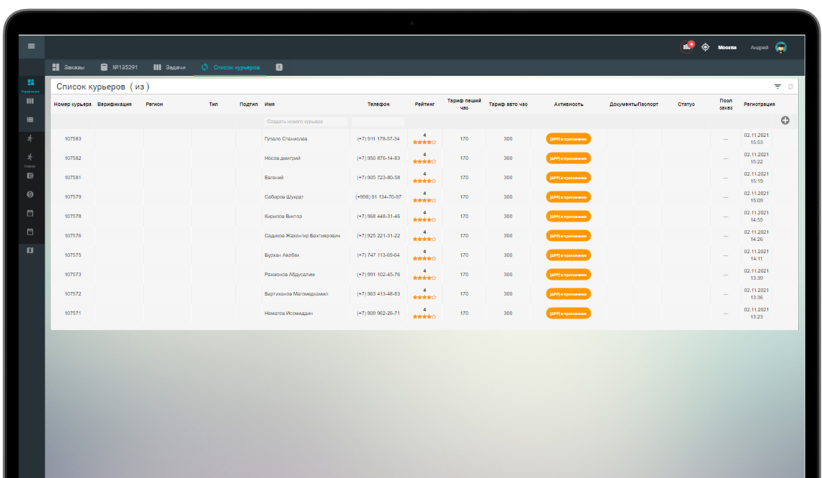Image resolution: width=822 pixels, height=478 pixels.
Task: Click the orange activity badge in row 107581
Action: pos(568,178)
